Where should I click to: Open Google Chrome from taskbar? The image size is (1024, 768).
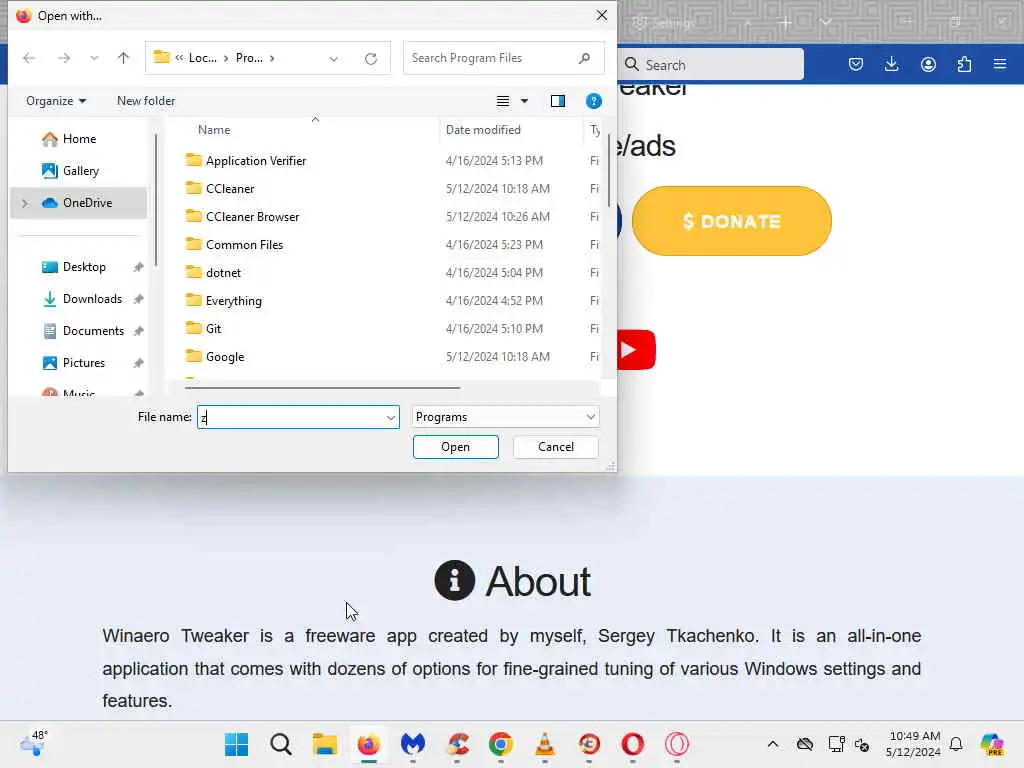coord(501,744)
